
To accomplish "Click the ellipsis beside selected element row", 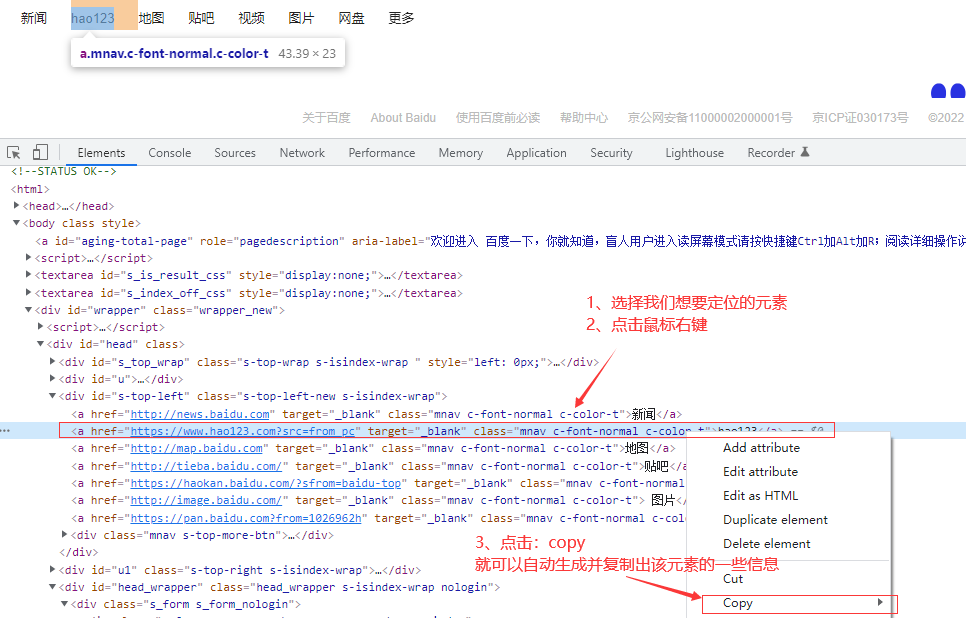I will pyautogui.click(x=6, y=430).
